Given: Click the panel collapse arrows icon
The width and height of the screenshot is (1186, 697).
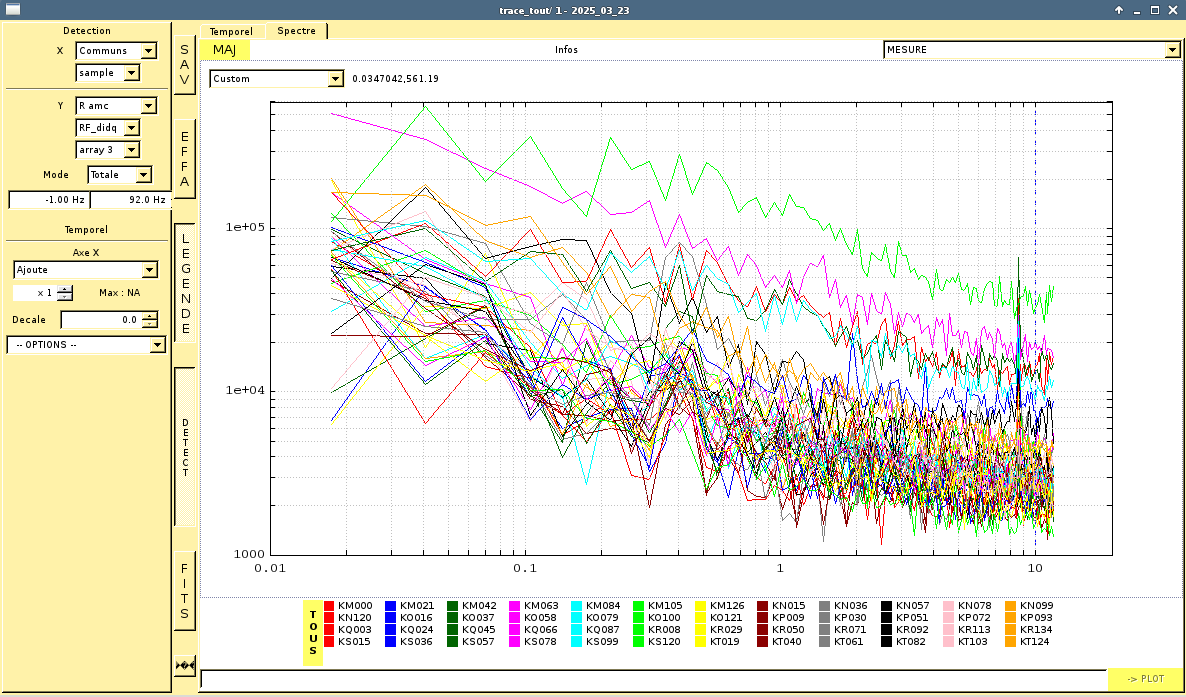Looking at the screenshot, I should coord(185,665).
